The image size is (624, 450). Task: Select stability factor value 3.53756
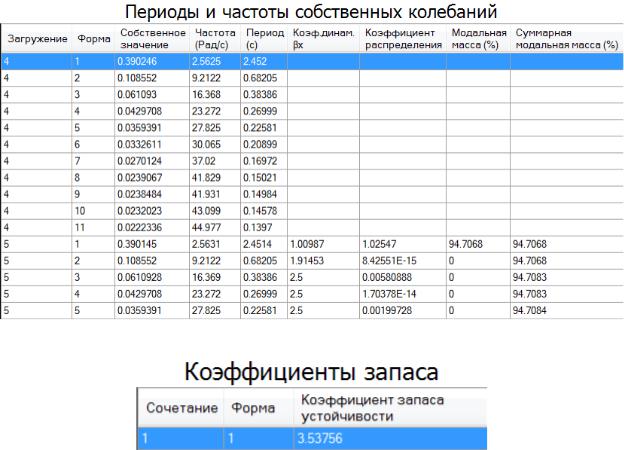click(390, 438)
